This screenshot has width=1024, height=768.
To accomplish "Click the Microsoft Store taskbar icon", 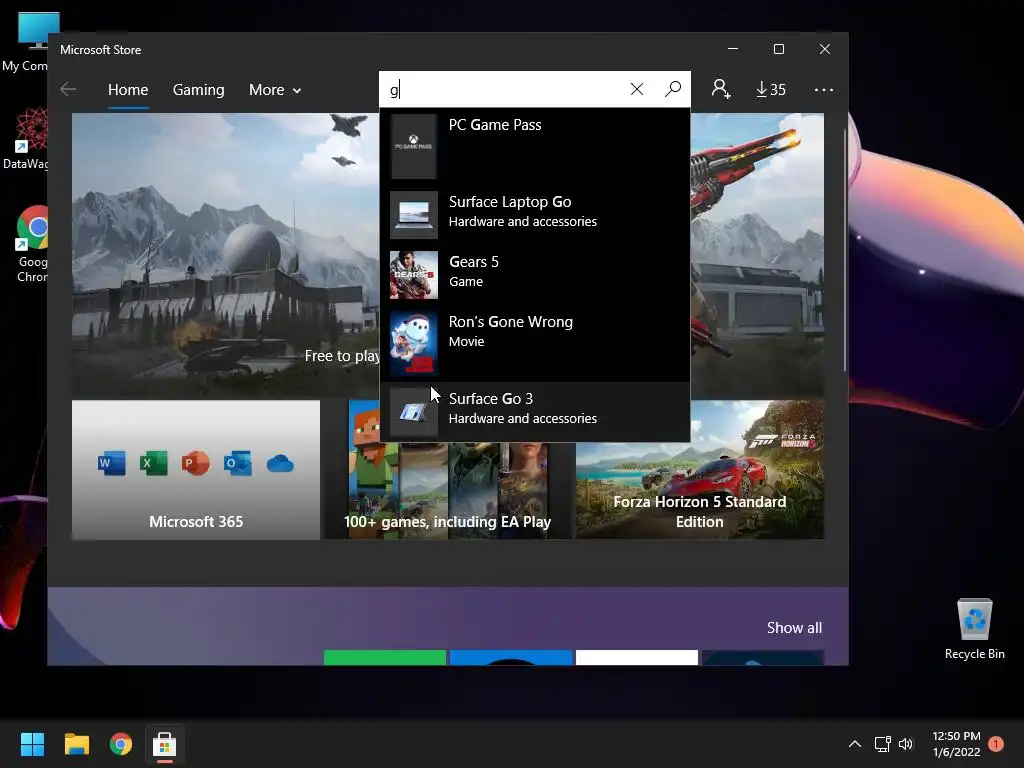I will coord(165,744).
